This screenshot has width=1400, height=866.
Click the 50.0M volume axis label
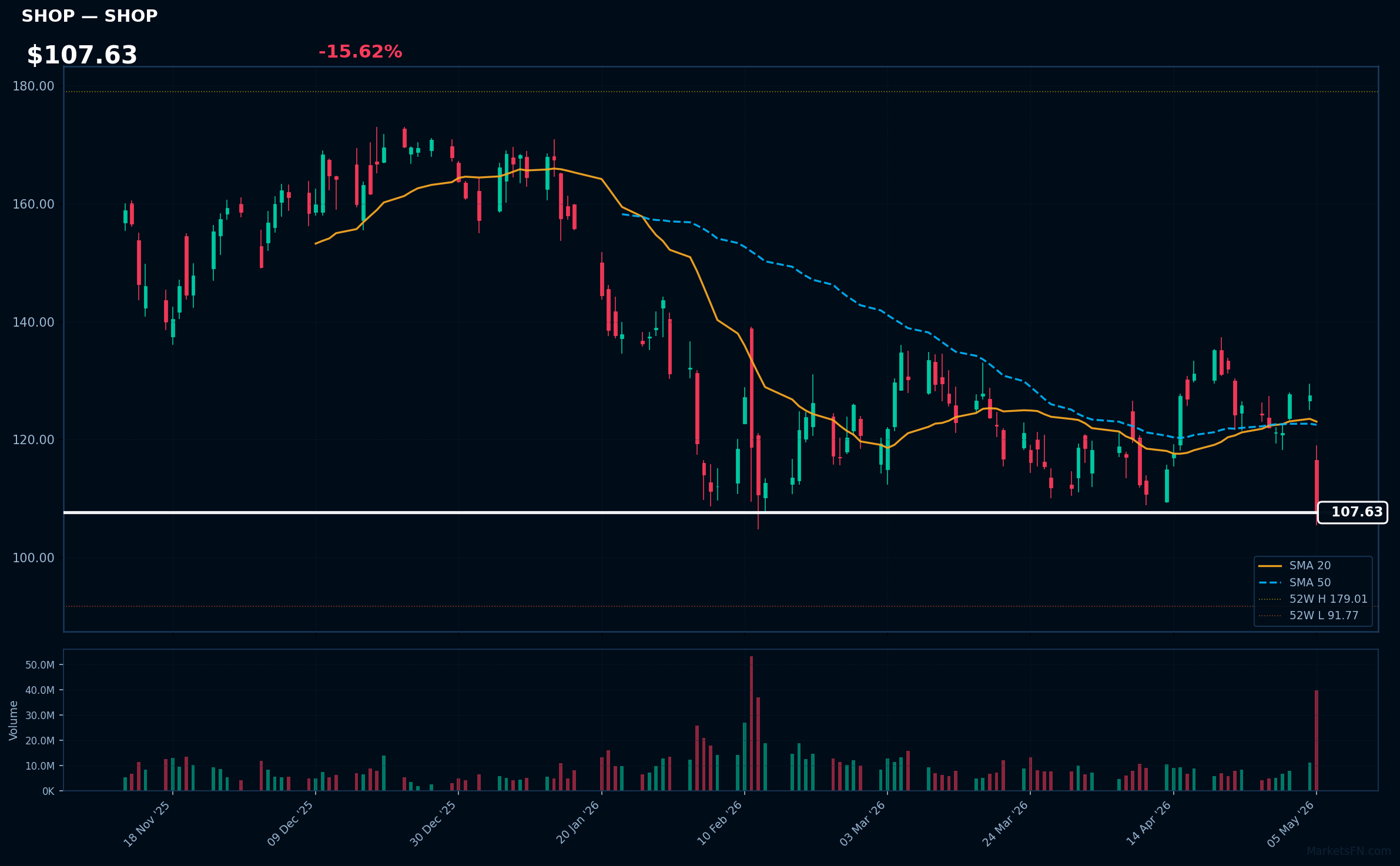coord(40,665)
